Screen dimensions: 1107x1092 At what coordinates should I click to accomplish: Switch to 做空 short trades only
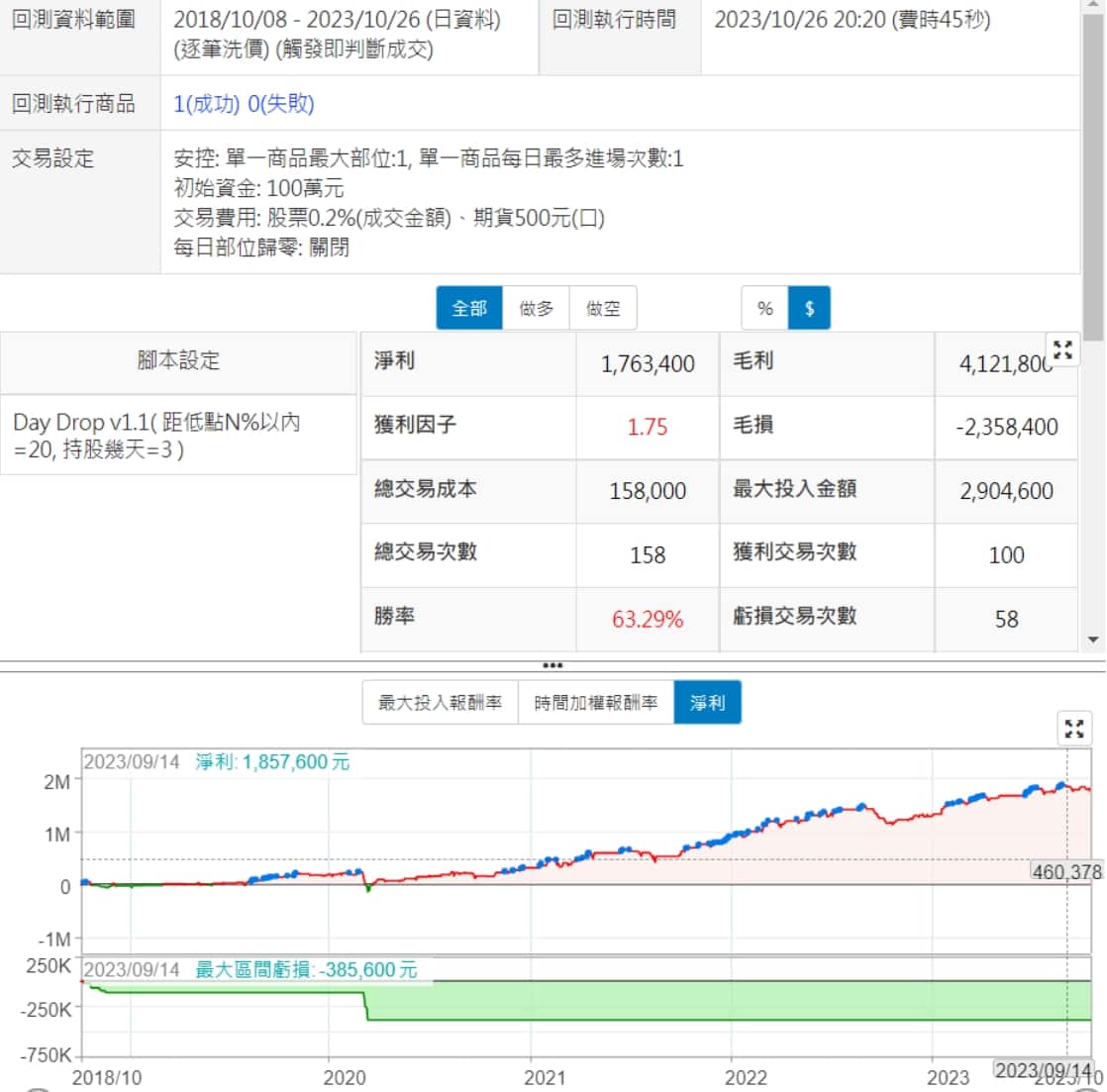[603, 308]
